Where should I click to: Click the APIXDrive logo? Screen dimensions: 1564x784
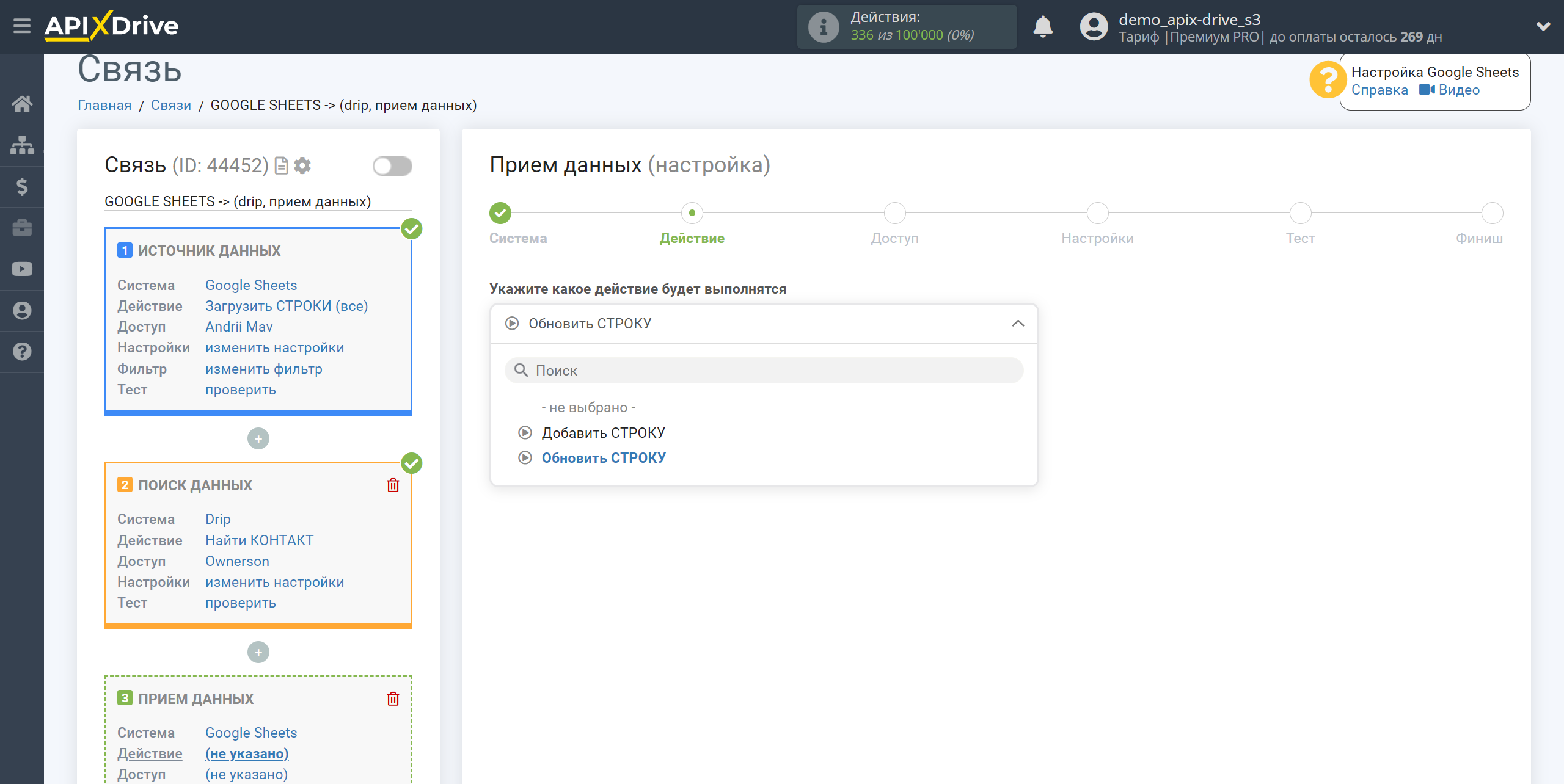pyautogui.click(x=111, y=26)
